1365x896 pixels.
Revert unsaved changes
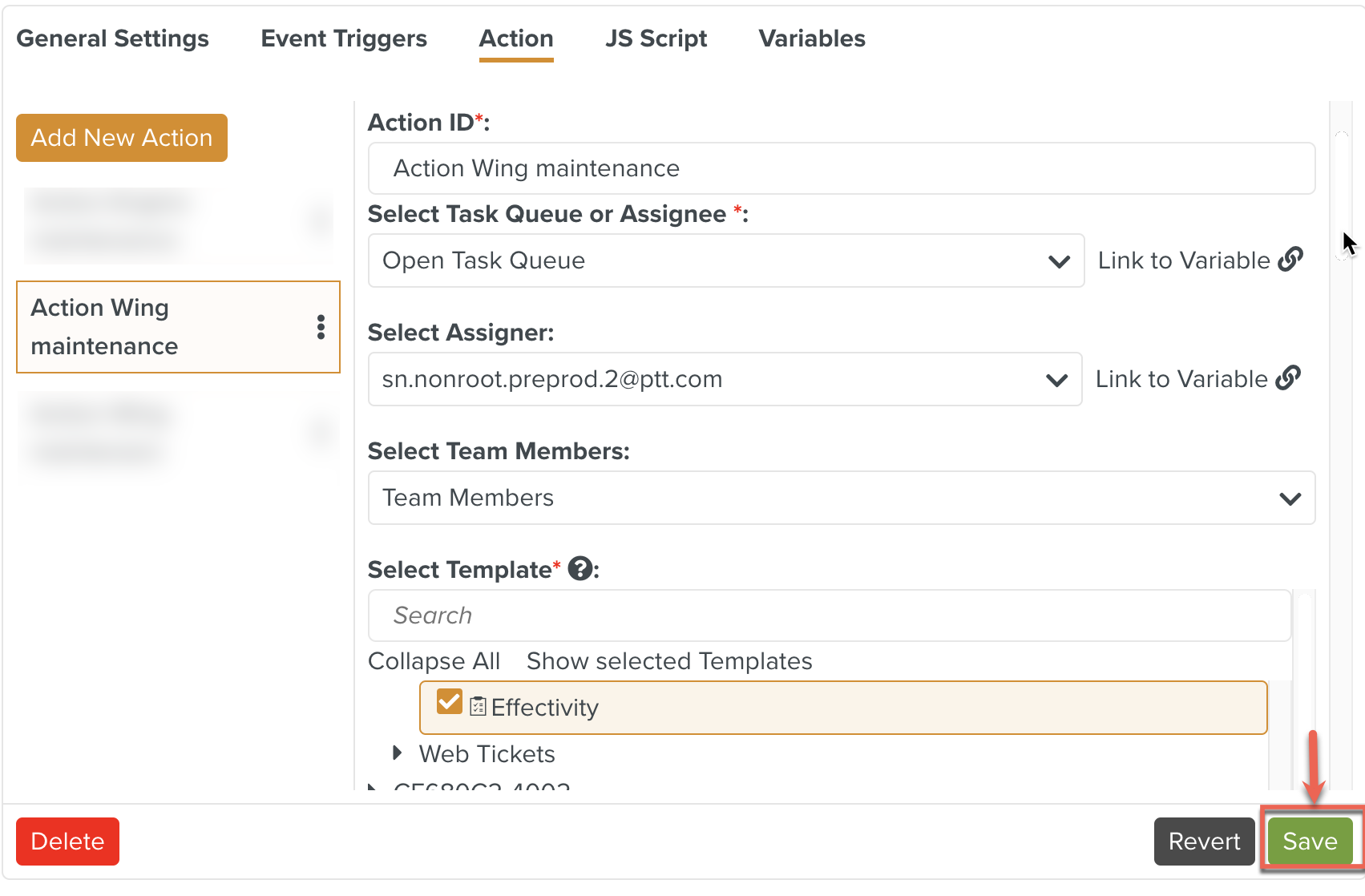tap(1204, 841)
